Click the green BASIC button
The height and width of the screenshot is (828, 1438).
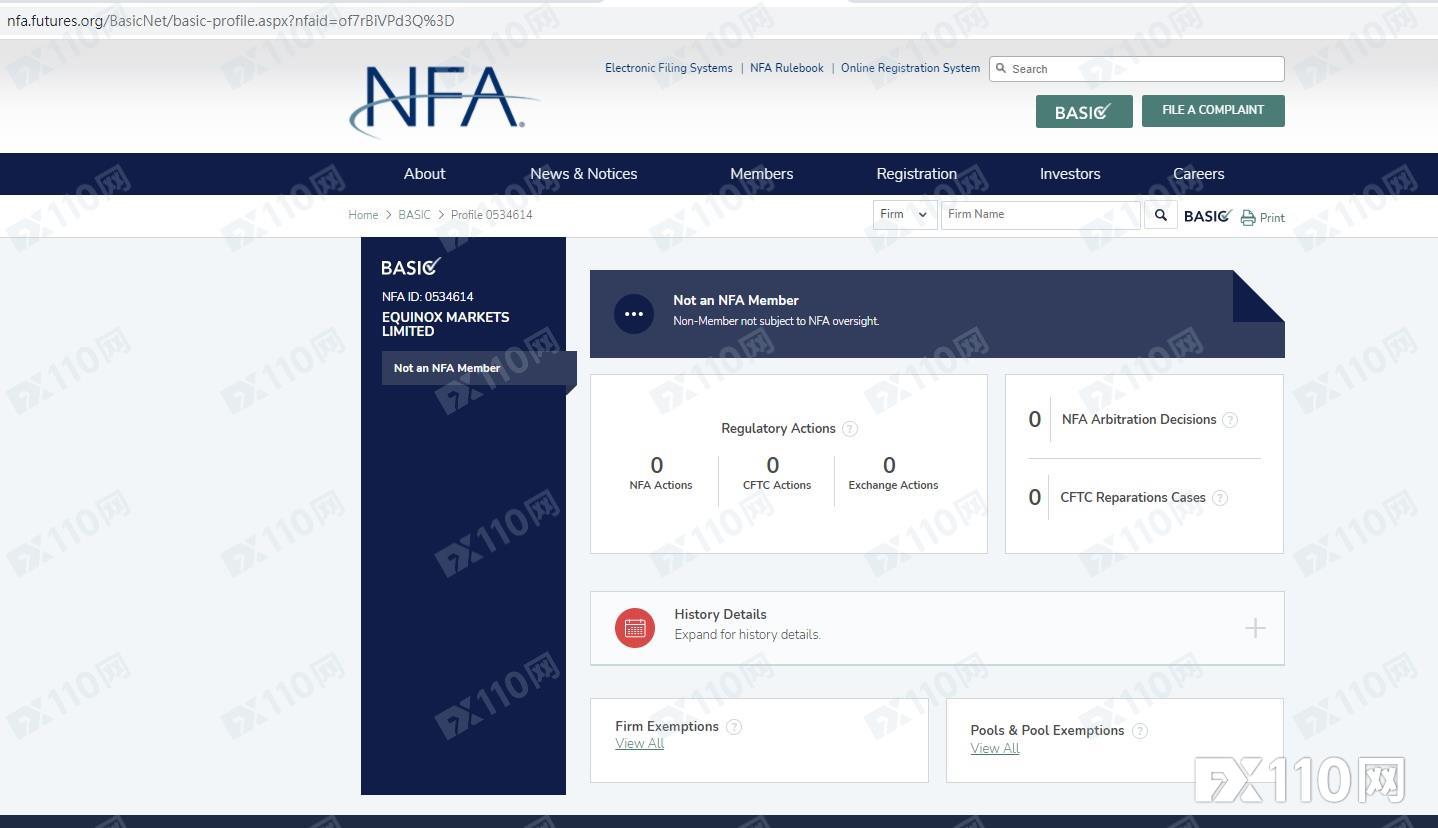coord(1084,112)
